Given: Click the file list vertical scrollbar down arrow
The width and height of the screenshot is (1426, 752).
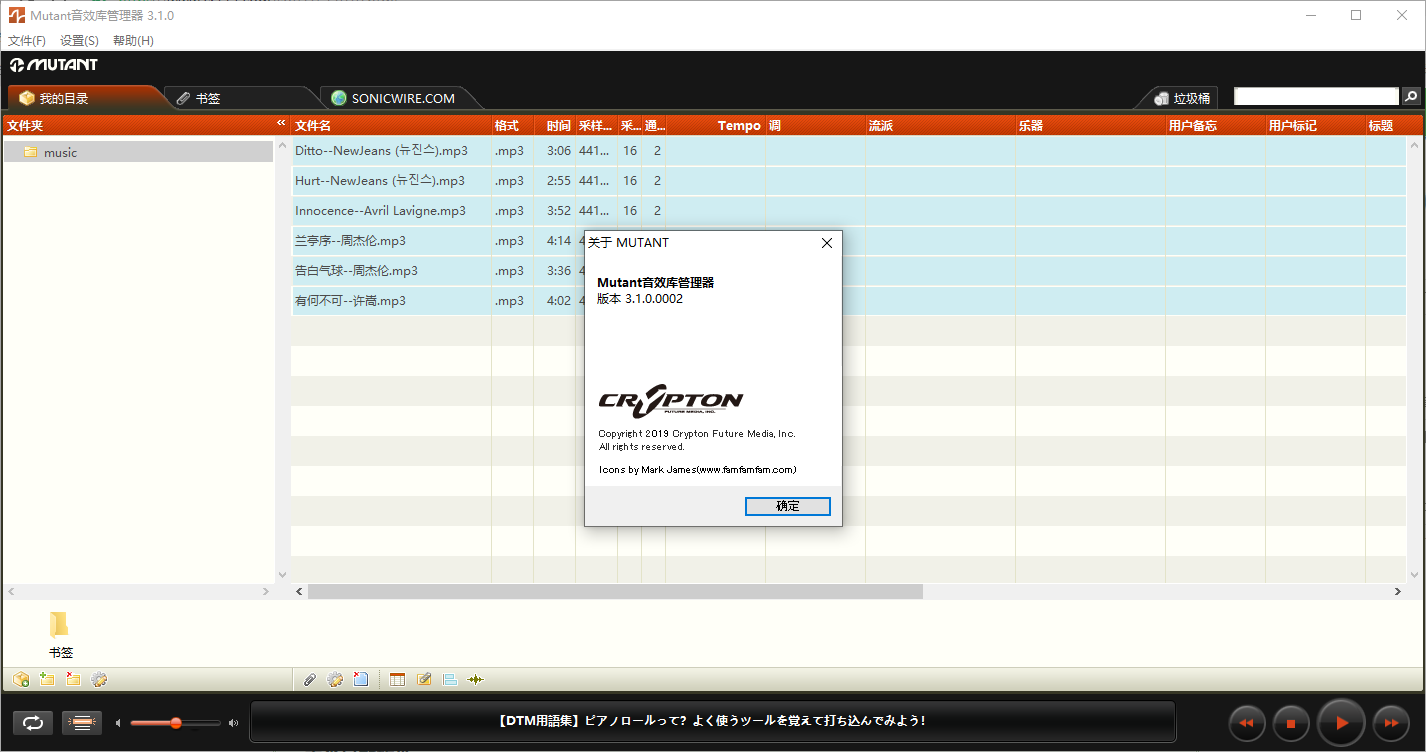Looking at the screenshot, I should tap(1415, 575).
